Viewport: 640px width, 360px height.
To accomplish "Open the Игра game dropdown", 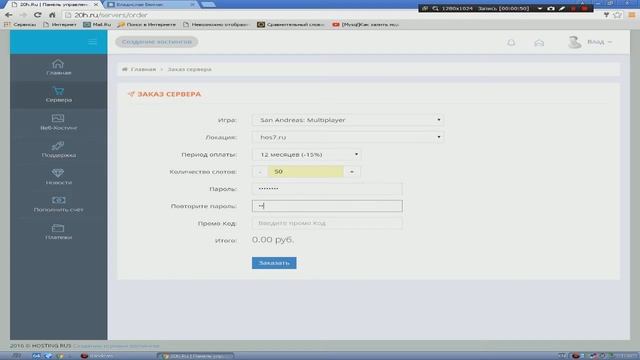I will pyautogui.click(x=348, y=120).
